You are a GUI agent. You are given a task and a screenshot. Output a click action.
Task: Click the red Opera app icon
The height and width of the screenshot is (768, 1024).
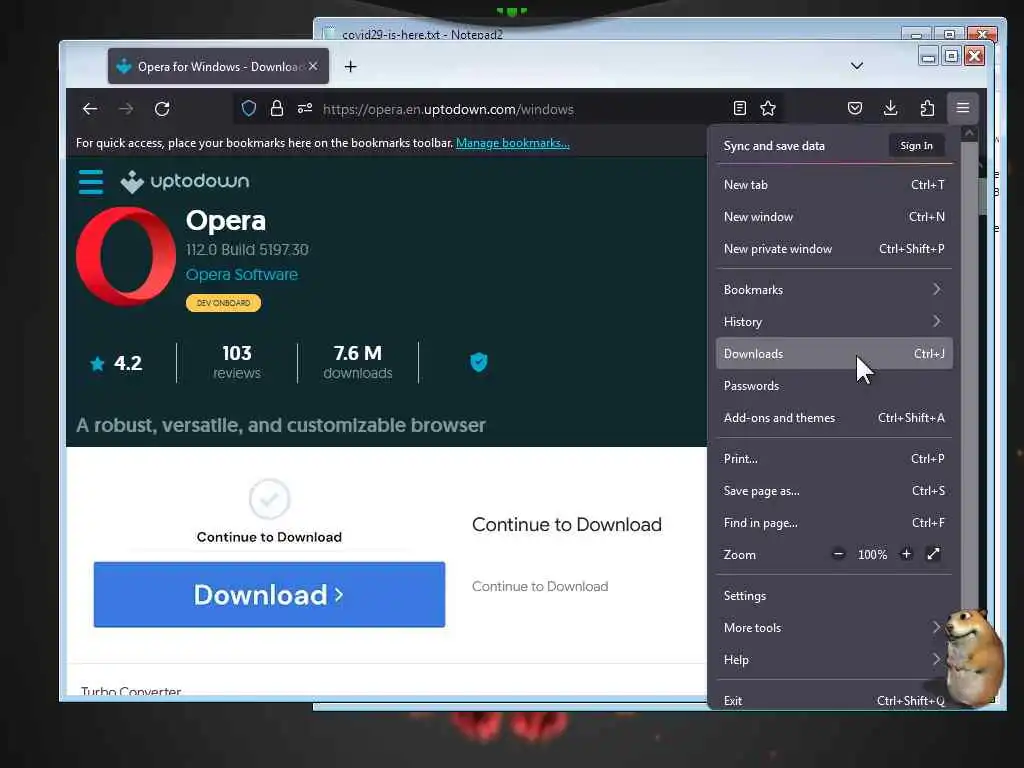point(126,257)
